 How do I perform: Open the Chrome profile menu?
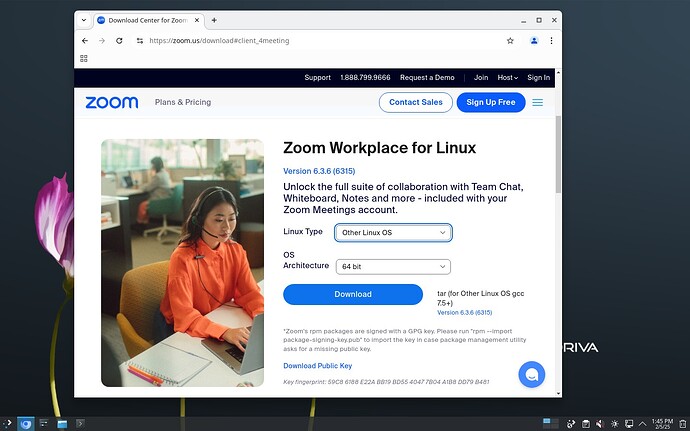tap(534, 40)
